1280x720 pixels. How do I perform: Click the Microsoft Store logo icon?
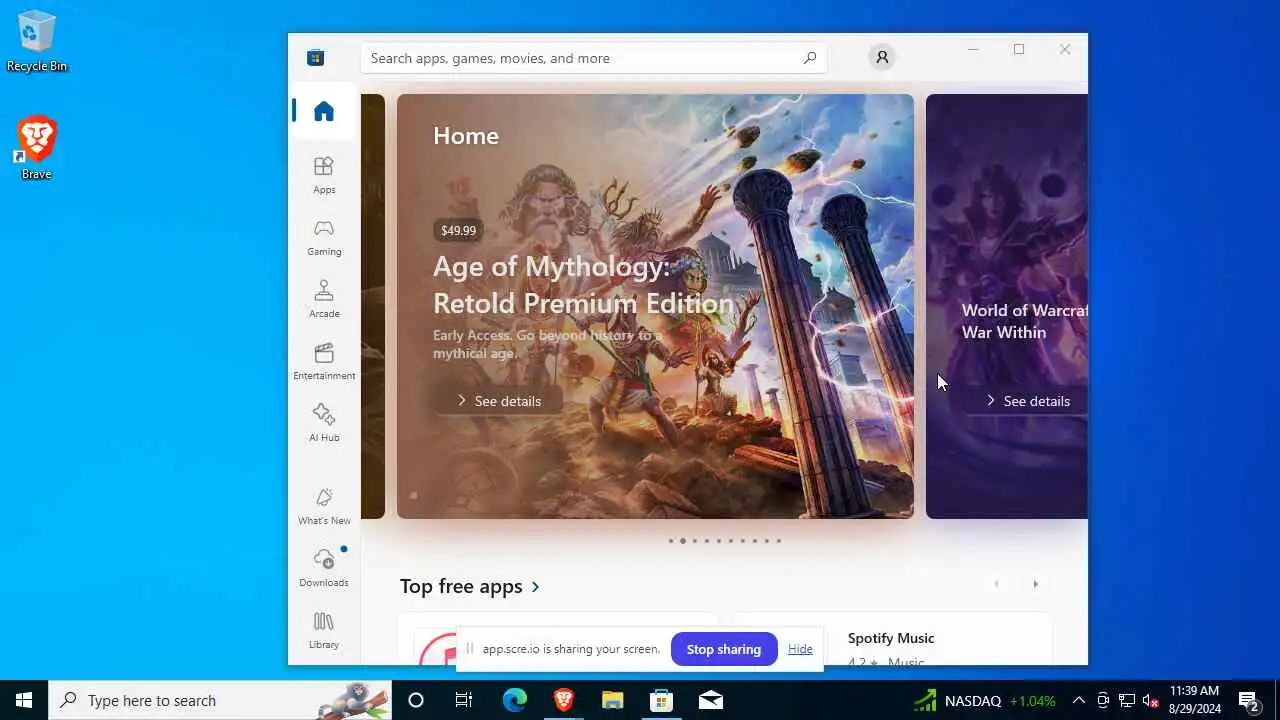pos(316,58)
